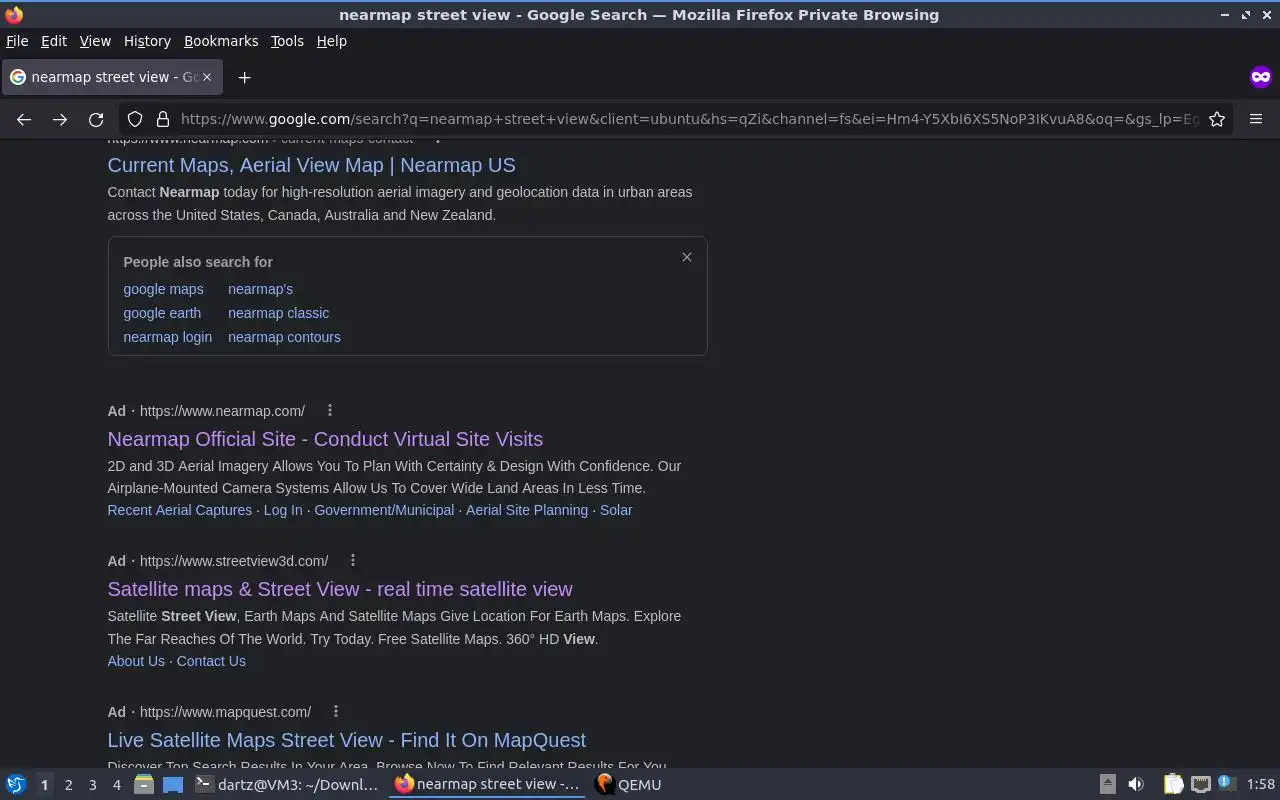The image size is (1280, 800).
Task: Search for nearmap's suggestion
Action: [x=260, y=289]
